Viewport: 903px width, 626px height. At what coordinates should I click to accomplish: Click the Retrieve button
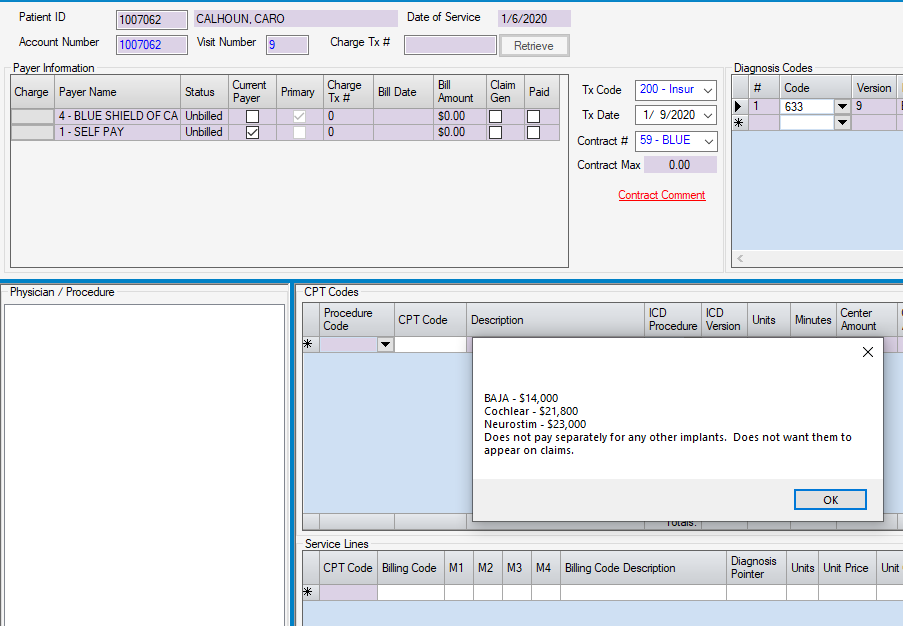pos(534,46)
